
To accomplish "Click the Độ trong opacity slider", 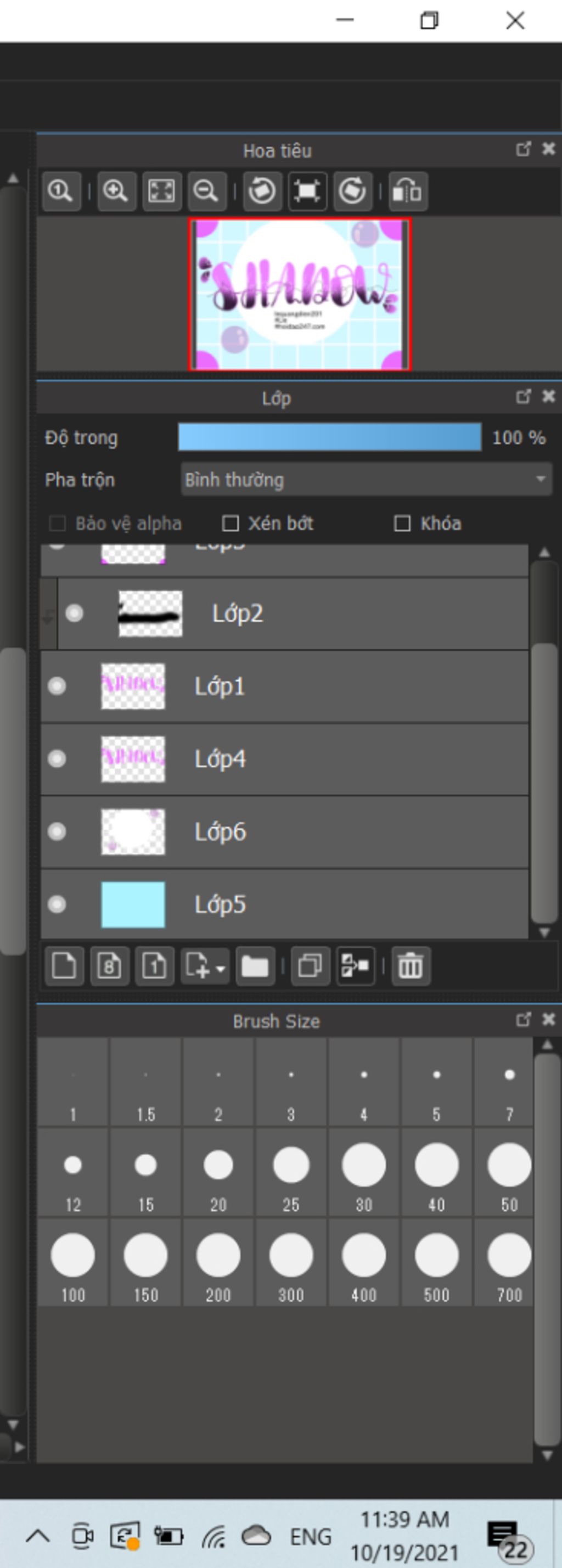I will click(329, 437).
